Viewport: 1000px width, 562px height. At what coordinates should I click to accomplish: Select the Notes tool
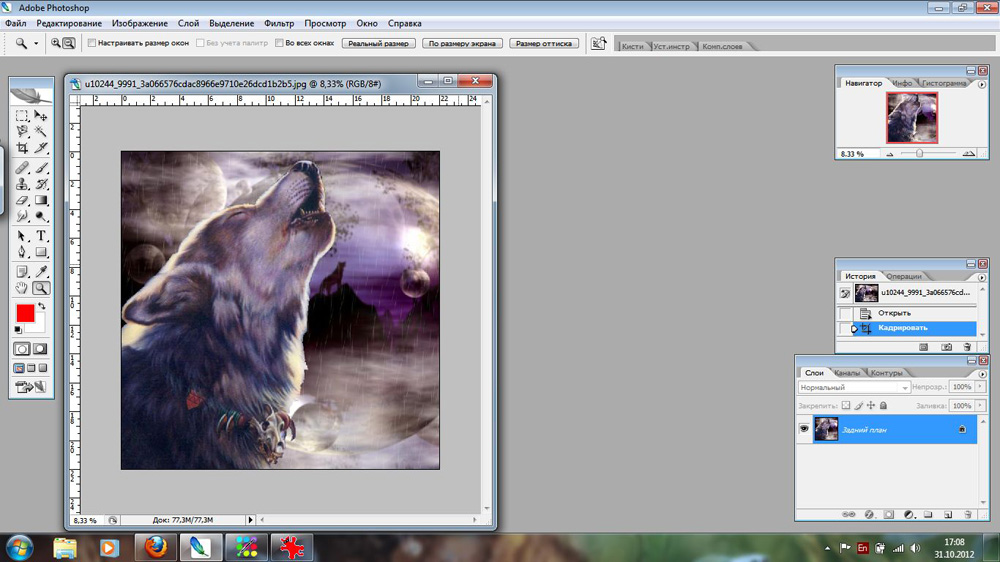pos(22,272)
